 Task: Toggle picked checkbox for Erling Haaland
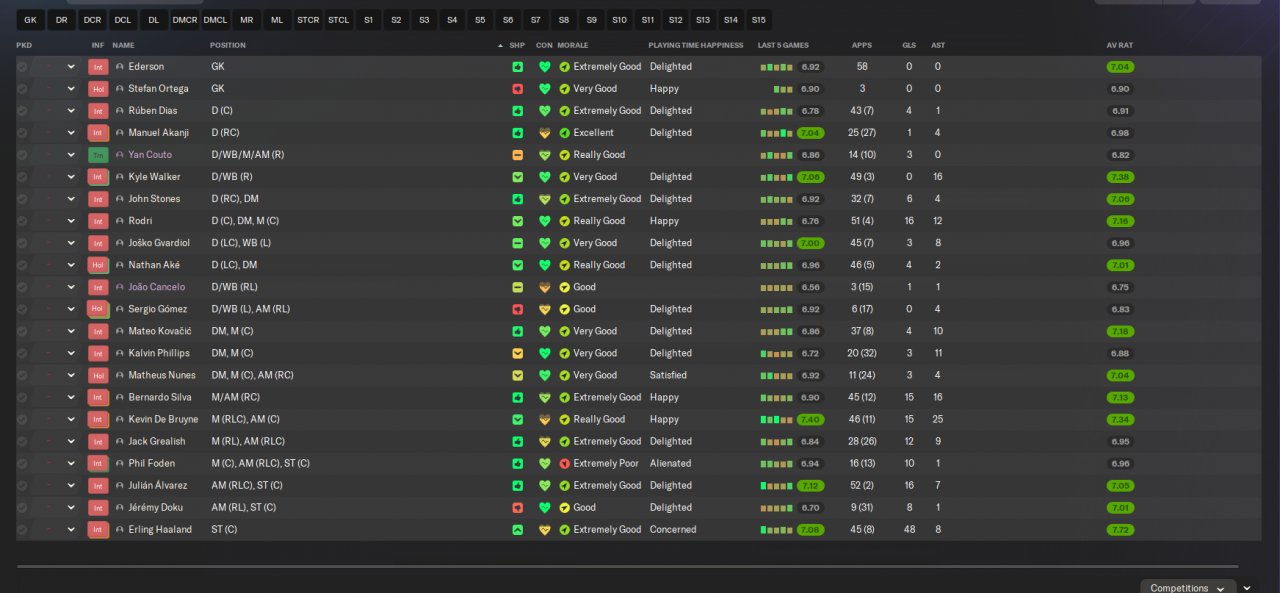22,530
